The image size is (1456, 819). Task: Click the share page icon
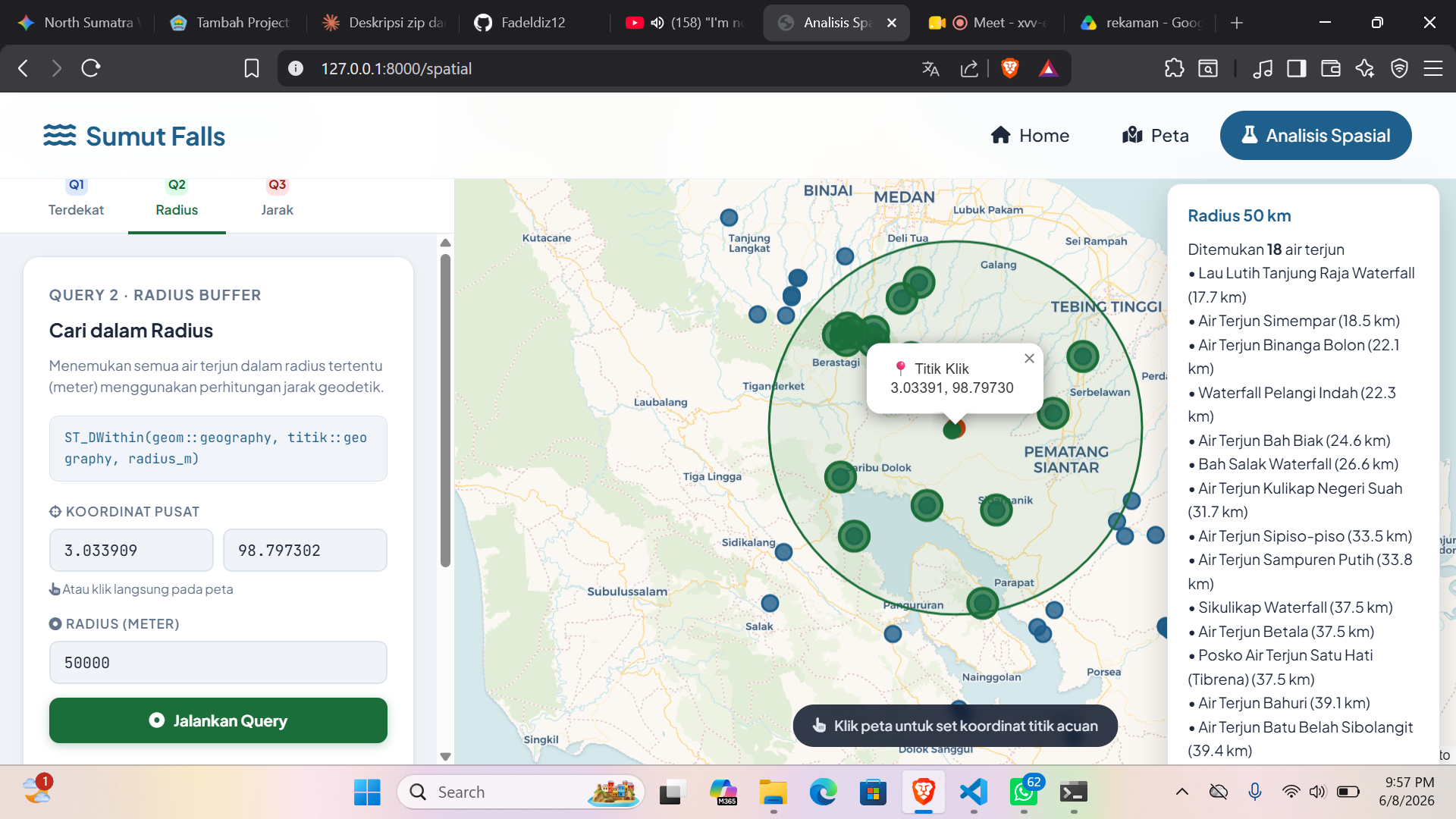969,68
